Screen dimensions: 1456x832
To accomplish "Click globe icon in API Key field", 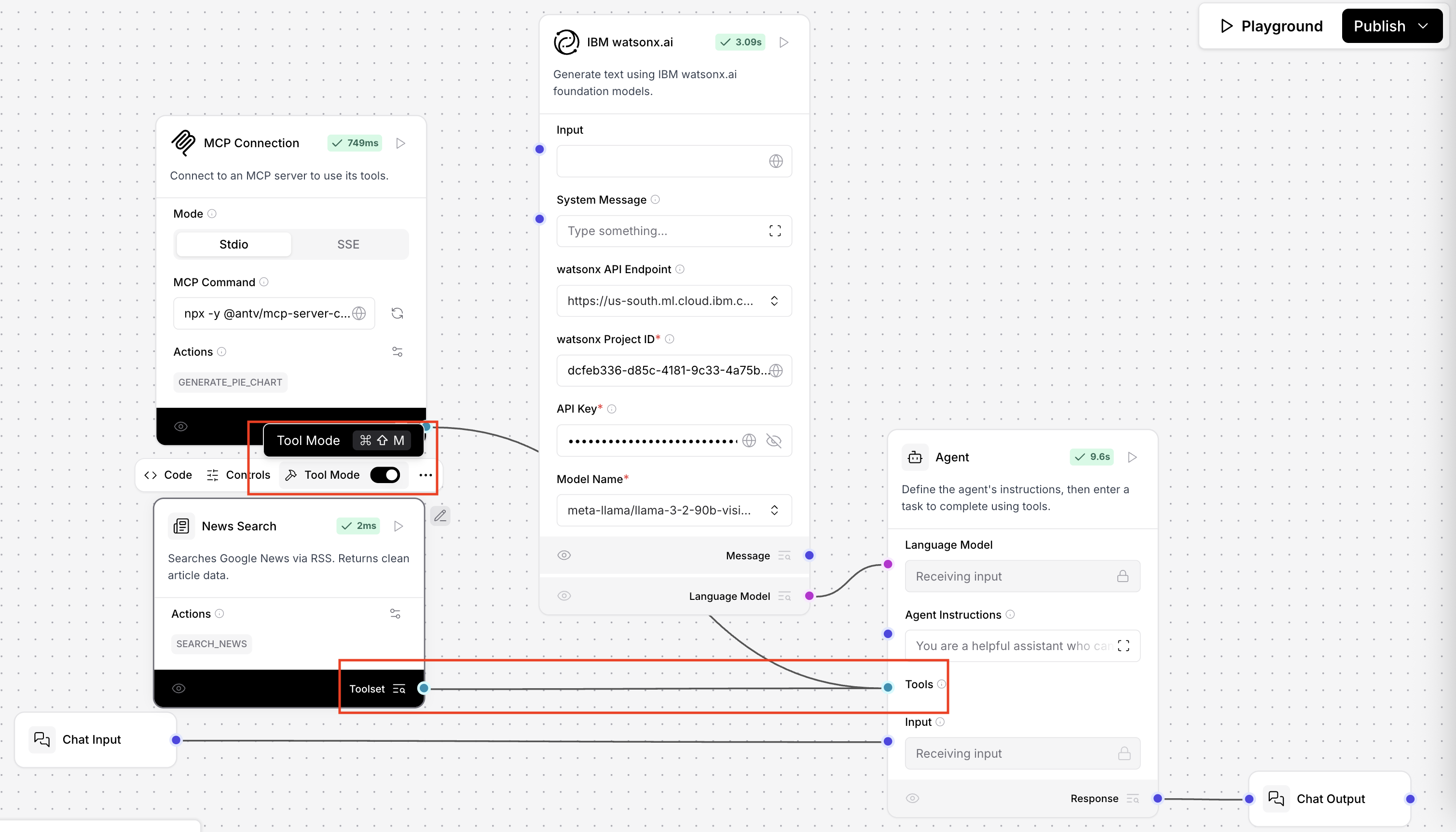I will [749, 441].
